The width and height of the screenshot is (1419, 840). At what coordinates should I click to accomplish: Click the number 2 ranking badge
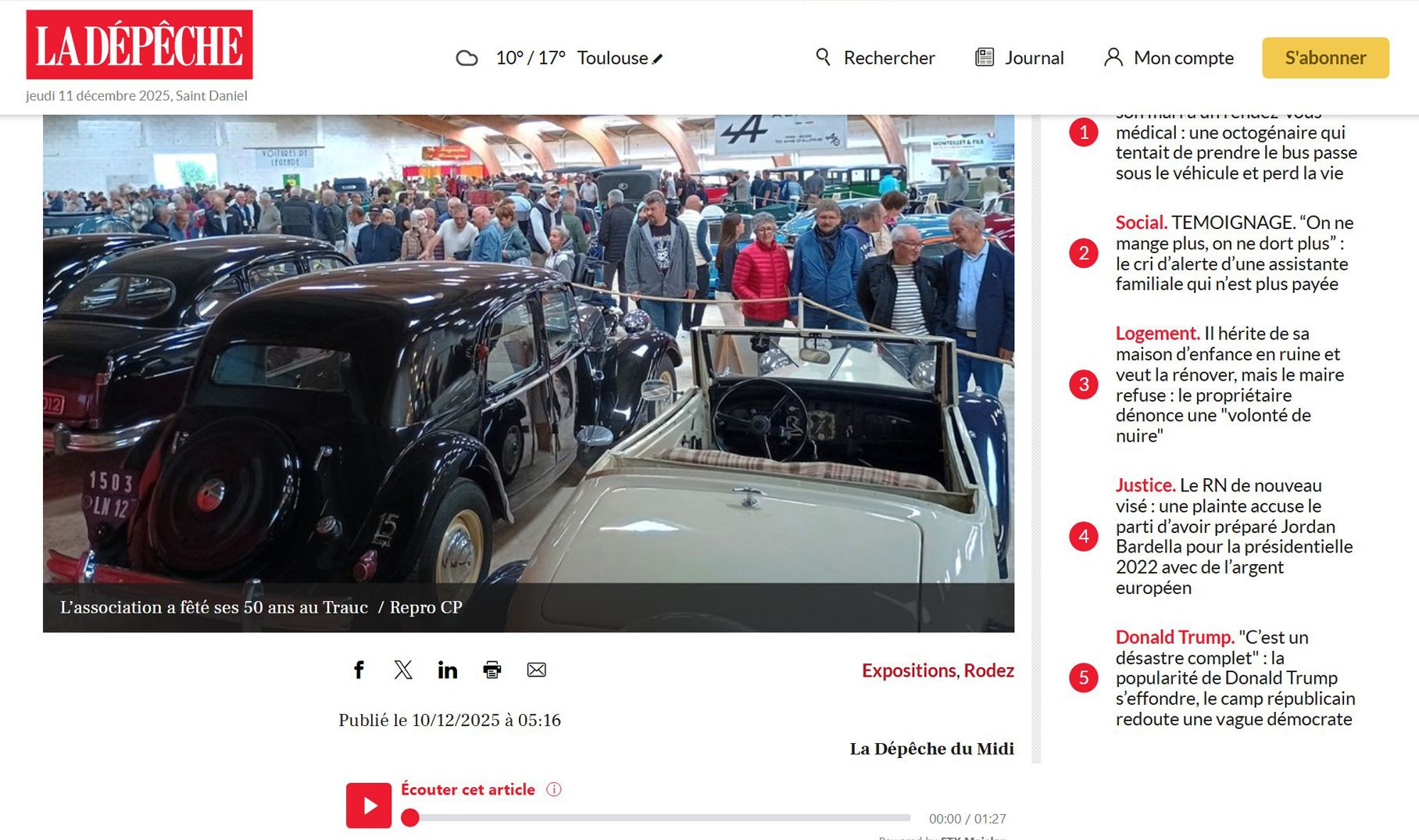(x=1084, y=253)
